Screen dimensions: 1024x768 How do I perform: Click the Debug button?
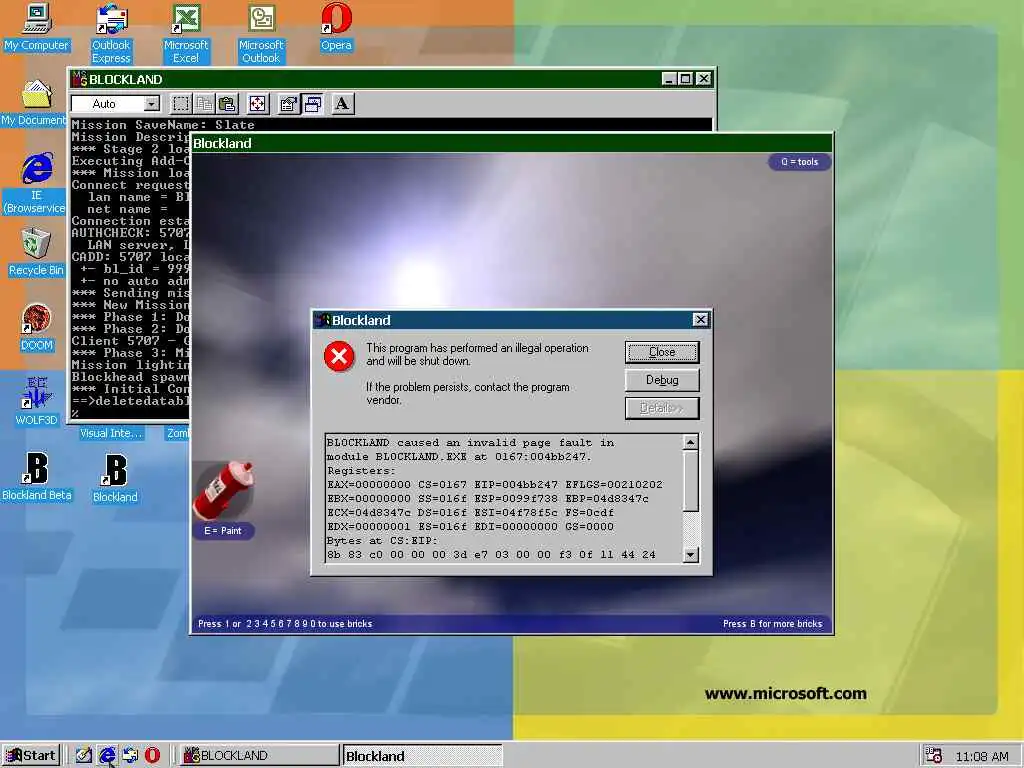click(662, 380)
